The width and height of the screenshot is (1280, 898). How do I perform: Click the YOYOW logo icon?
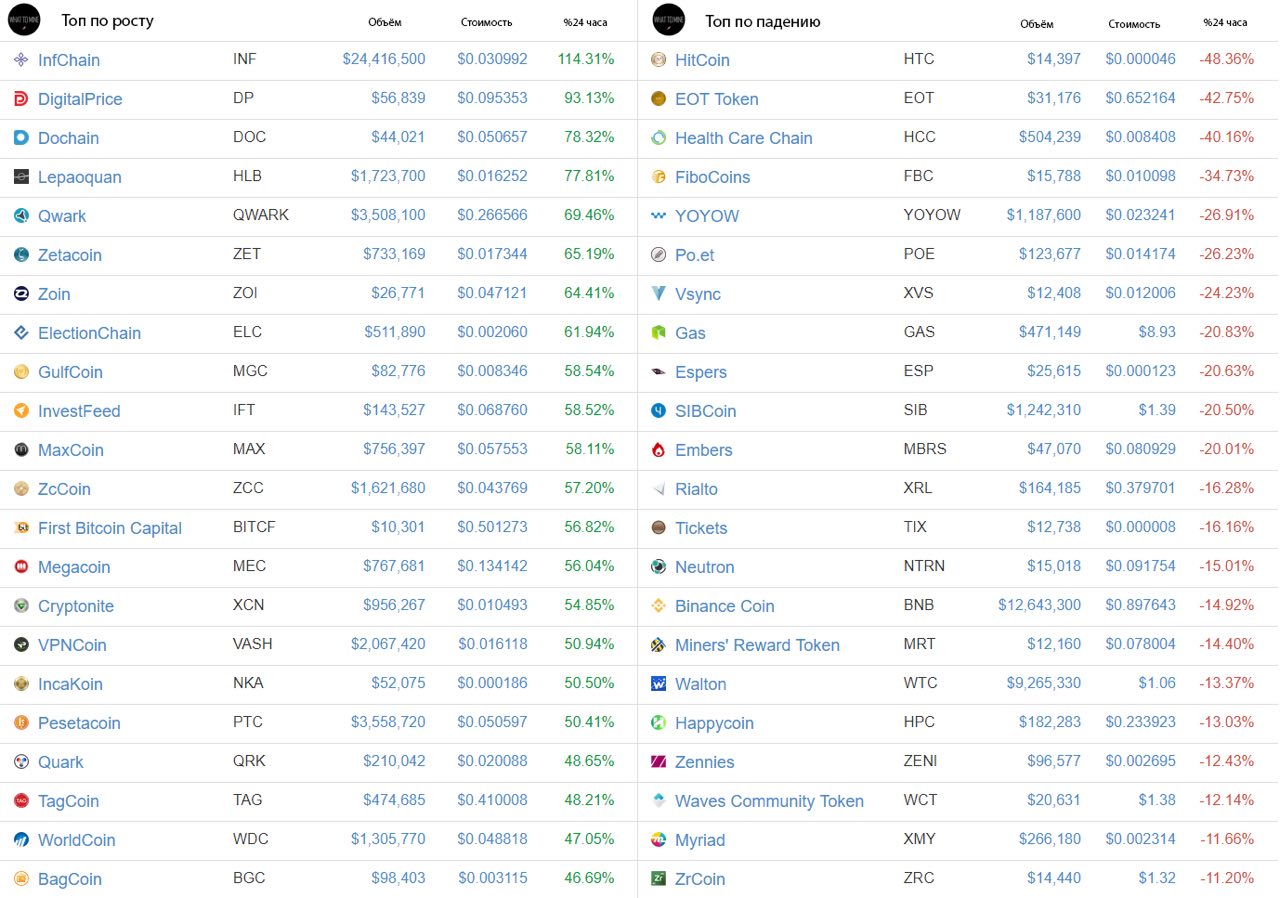(658, 216)
